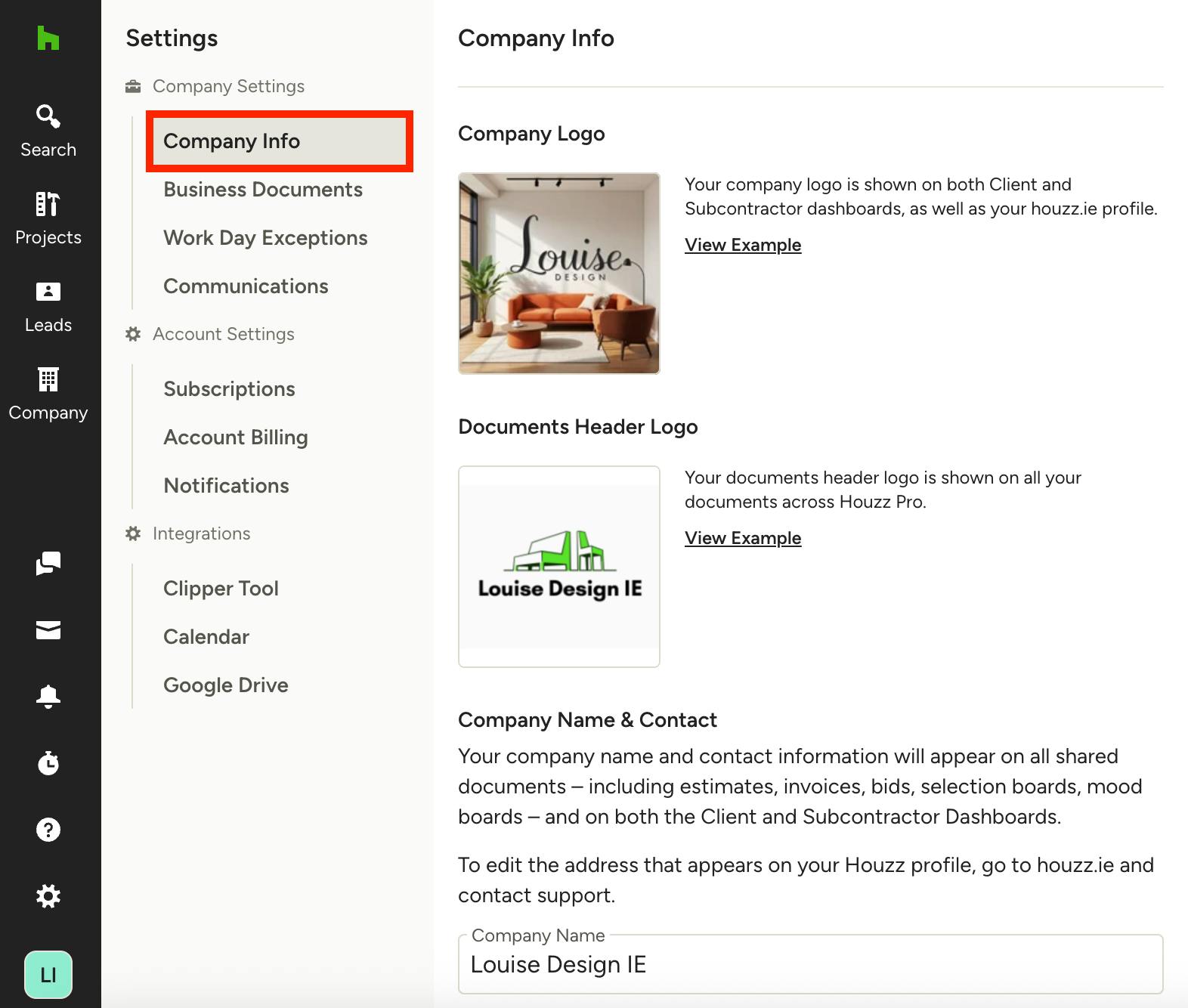1188x1008 pixels.
Task: Open Work Day Exceptions settings
Action: click(x=265, y=238)
